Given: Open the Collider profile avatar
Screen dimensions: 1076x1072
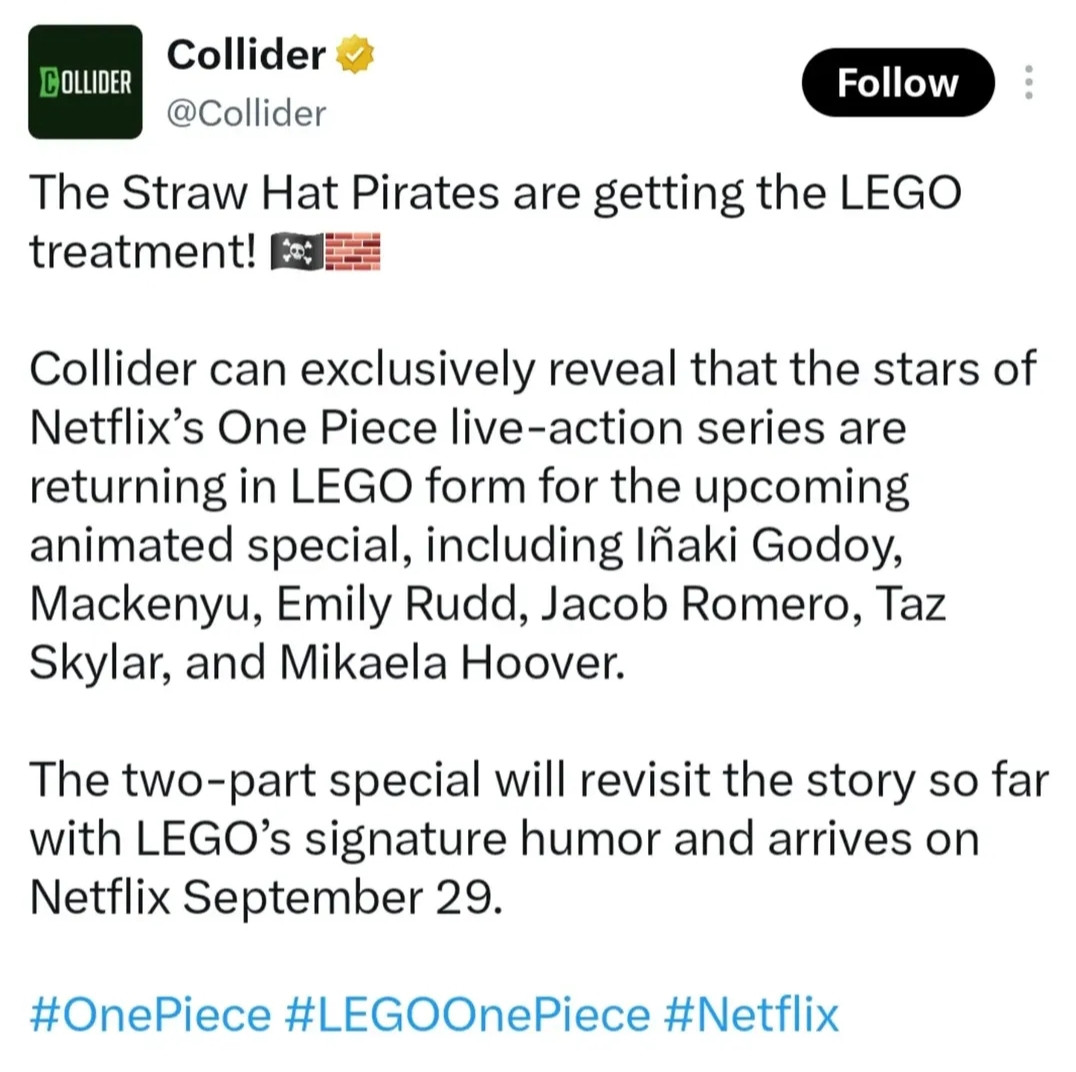Looking at the screenshot, I should (85, 82).
